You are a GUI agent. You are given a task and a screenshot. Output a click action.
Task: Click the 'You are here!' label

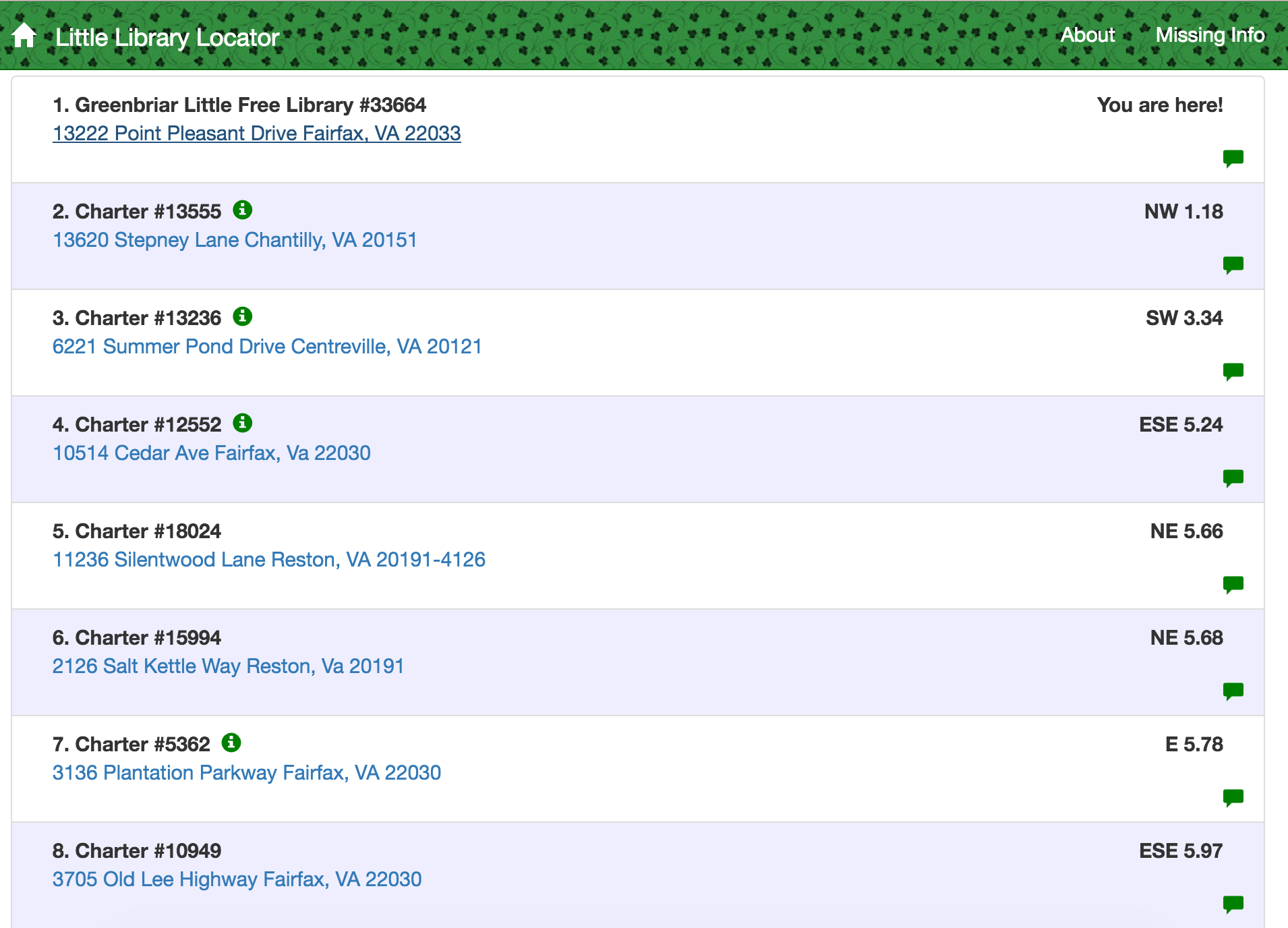pos(1160,105)
